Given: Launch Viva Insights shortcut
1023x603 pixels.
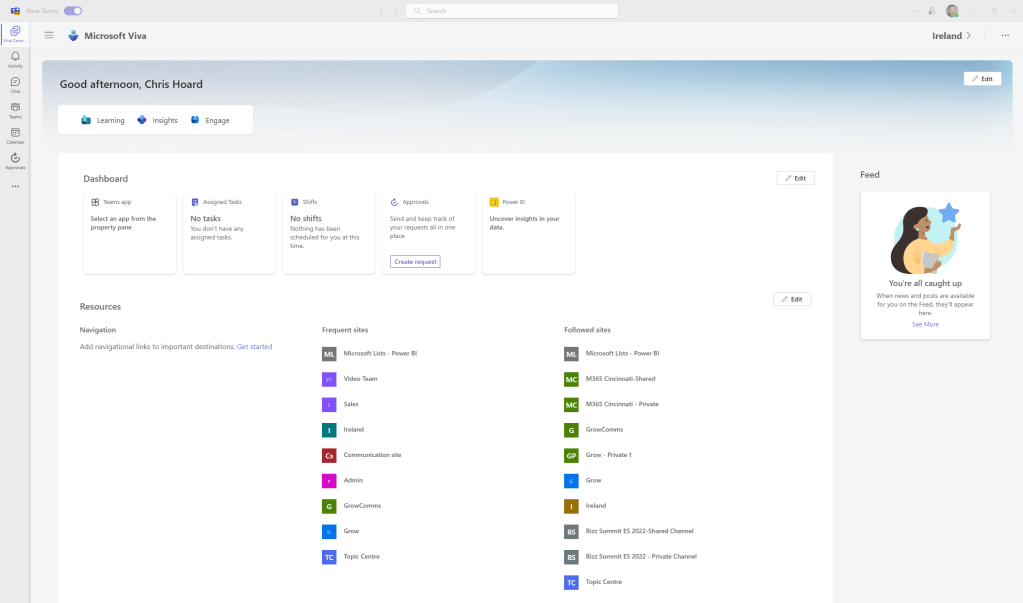Looking at the screenshot, I should click(x=157, y=120).
